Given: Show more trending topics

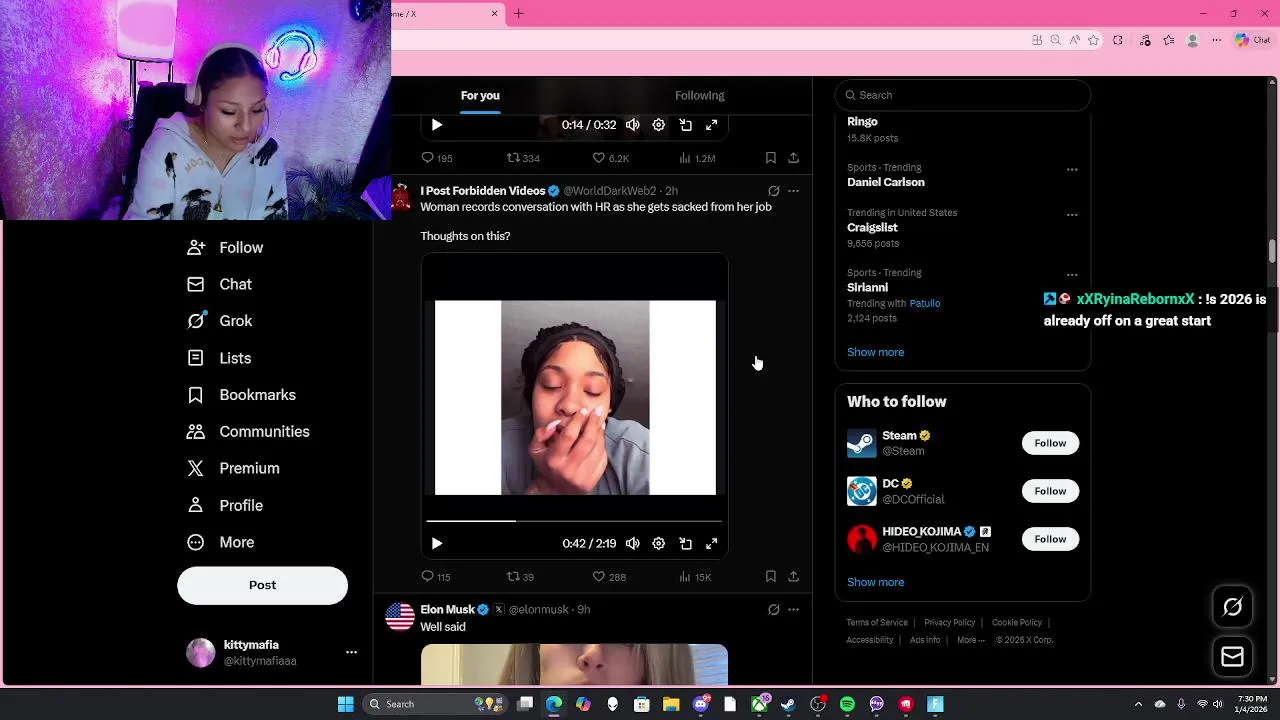Looking at the screenshot, I should (875, 352).
